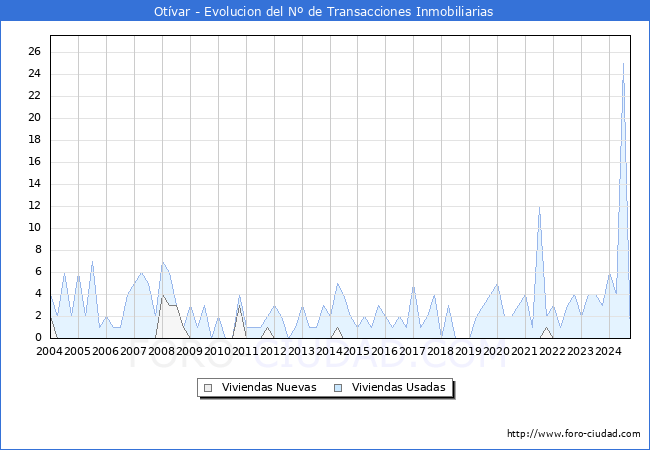Click the y-axis value 14
This screenshot has height=450, width=650.
(35, 183)
